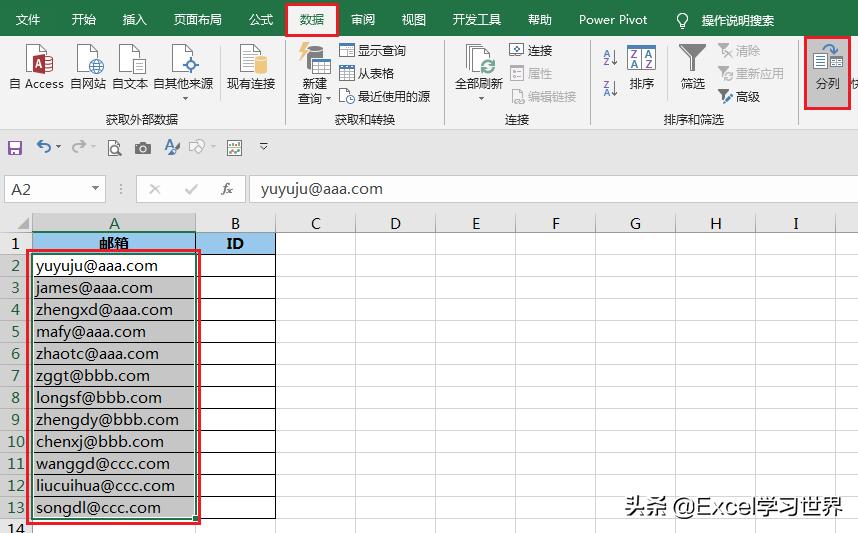The image size is (858, 533).
Task: Click the 邮箱 header cell
Action: [114, 244]
